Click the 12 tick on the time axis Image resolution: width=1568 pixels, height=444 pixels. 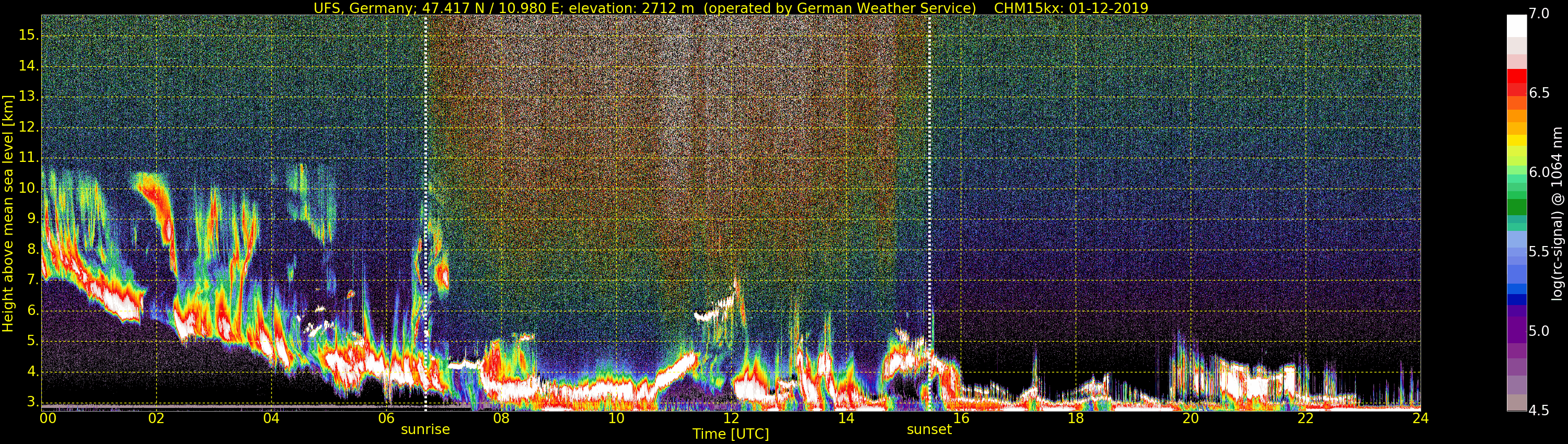pos(731,418)
